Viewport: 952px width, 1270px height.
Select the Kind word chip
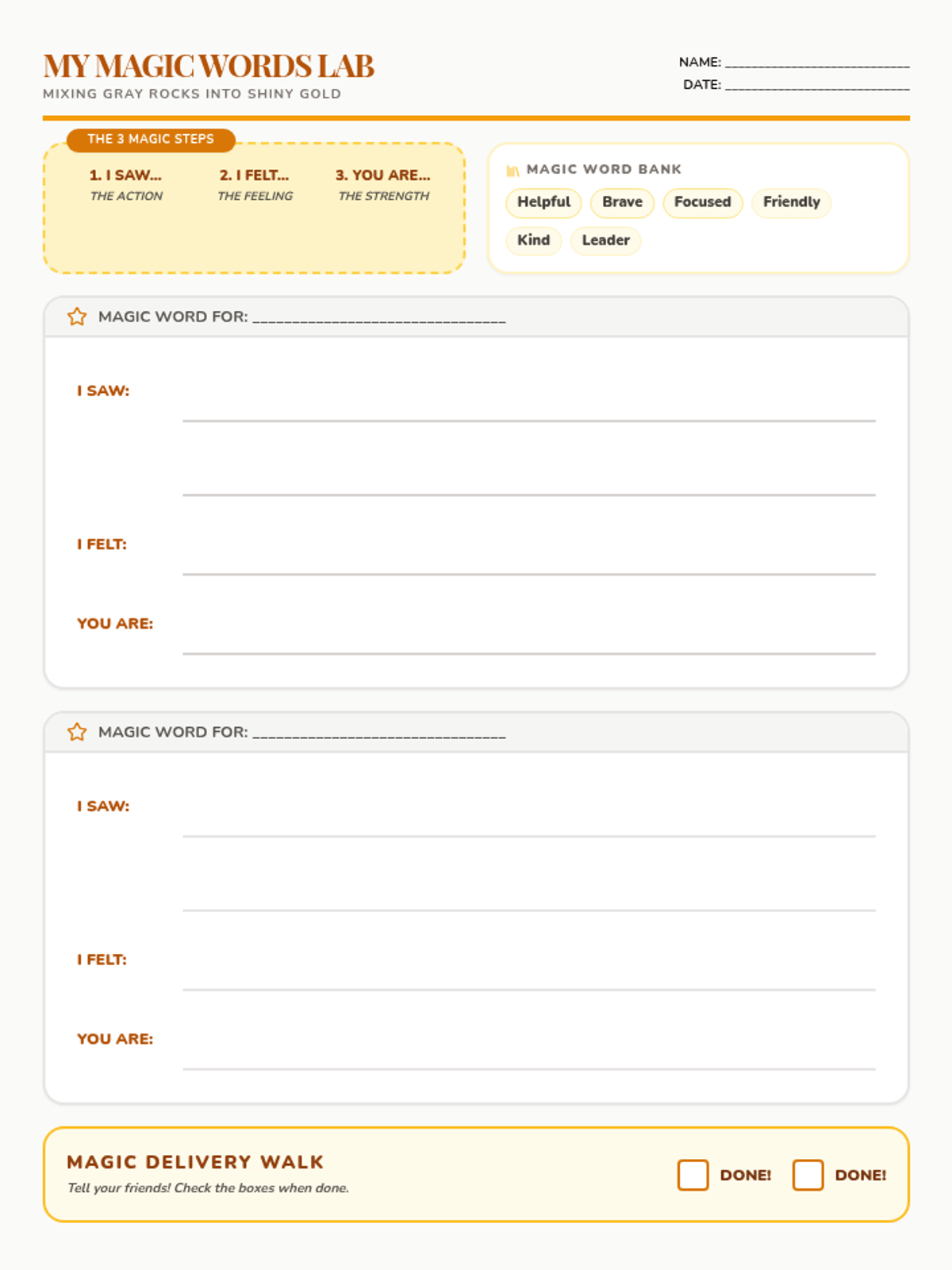tap(533, 241)
